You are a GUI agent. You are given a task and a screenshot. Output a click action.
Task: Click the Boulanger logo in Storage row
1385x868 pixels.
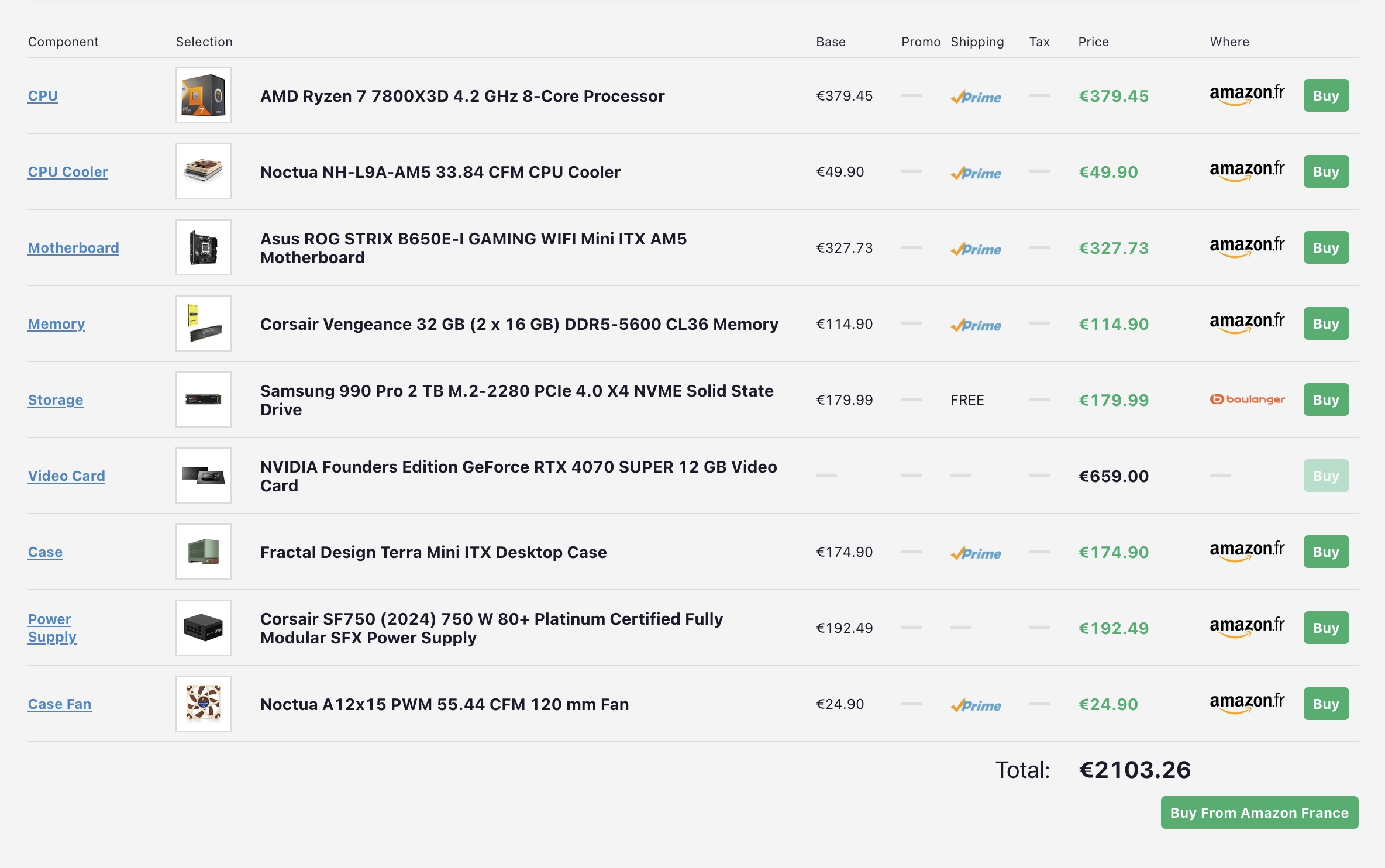pos(1247,399)
